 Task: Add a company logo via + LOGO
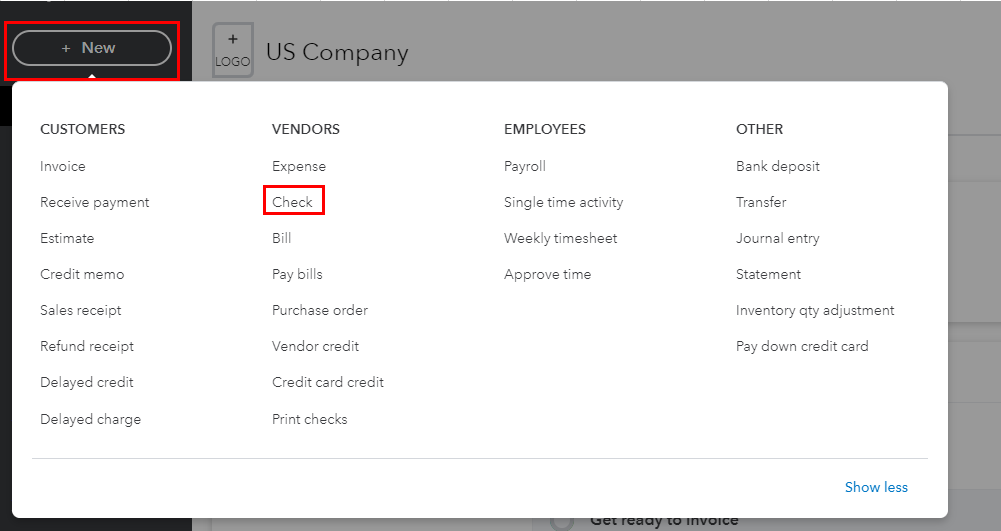coord(232,50)
